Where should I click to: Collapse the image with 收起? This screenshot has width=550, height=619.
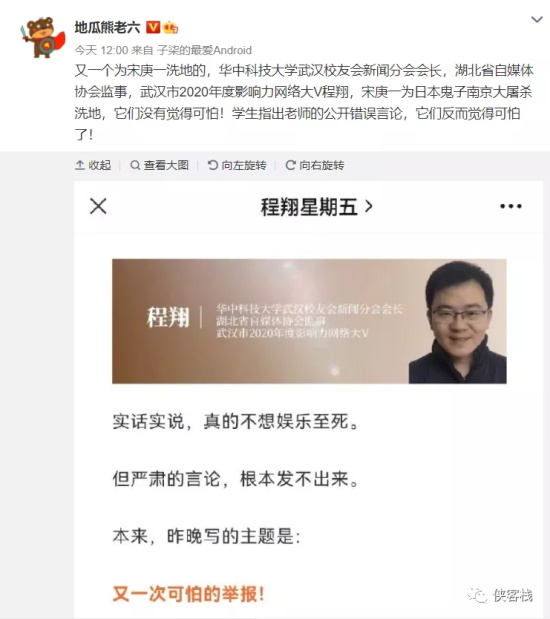click(93, 165)
